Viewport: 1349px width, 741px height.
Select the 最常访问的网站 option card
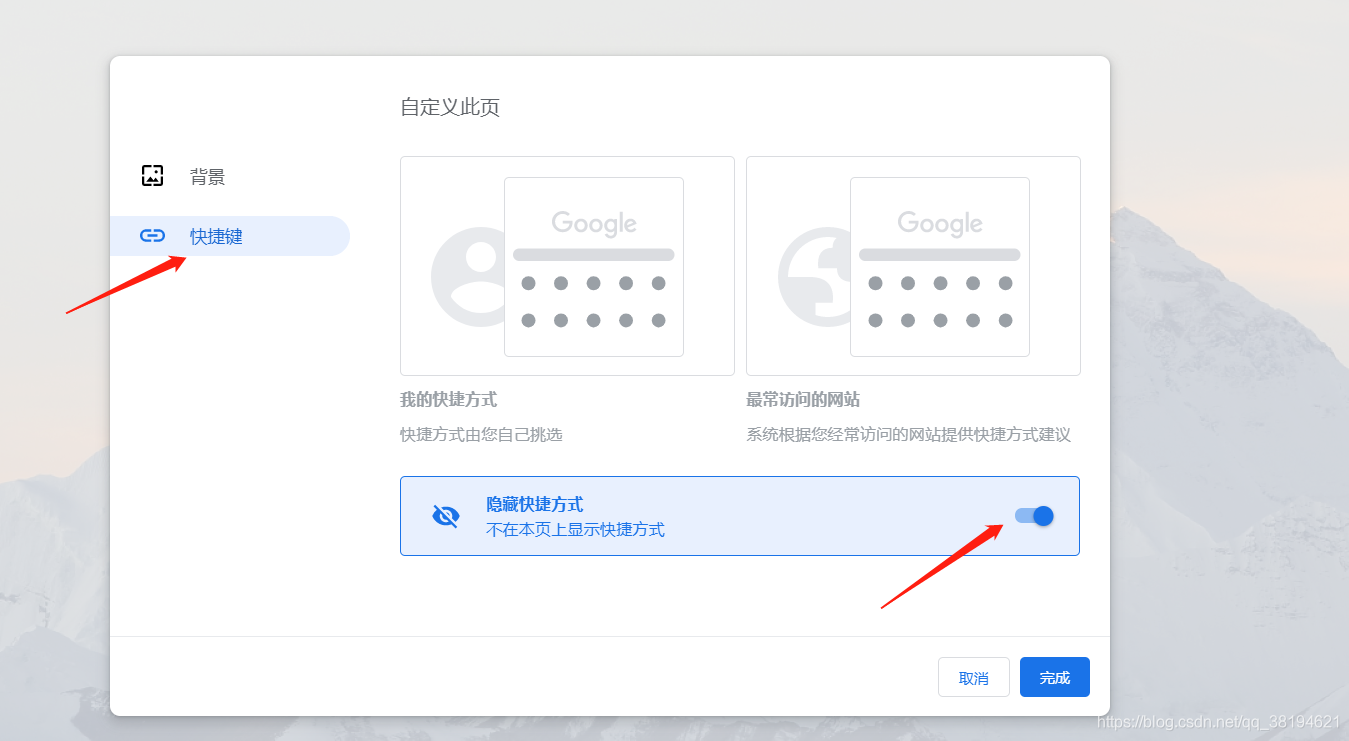[x=913, y=265]
